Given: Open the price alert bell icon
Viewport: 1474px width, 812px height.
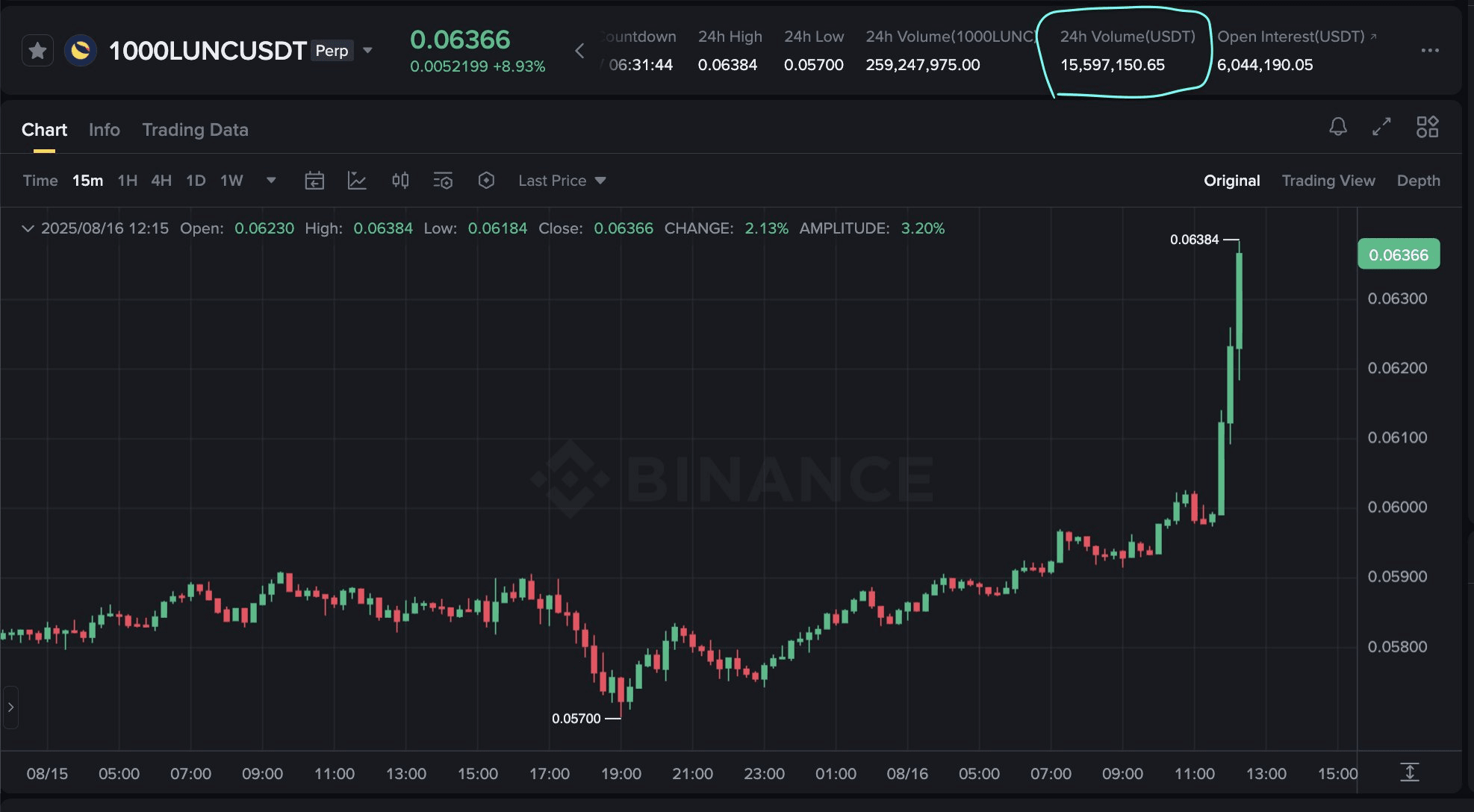Looking at the screenshot, I should click(1337, 127).
